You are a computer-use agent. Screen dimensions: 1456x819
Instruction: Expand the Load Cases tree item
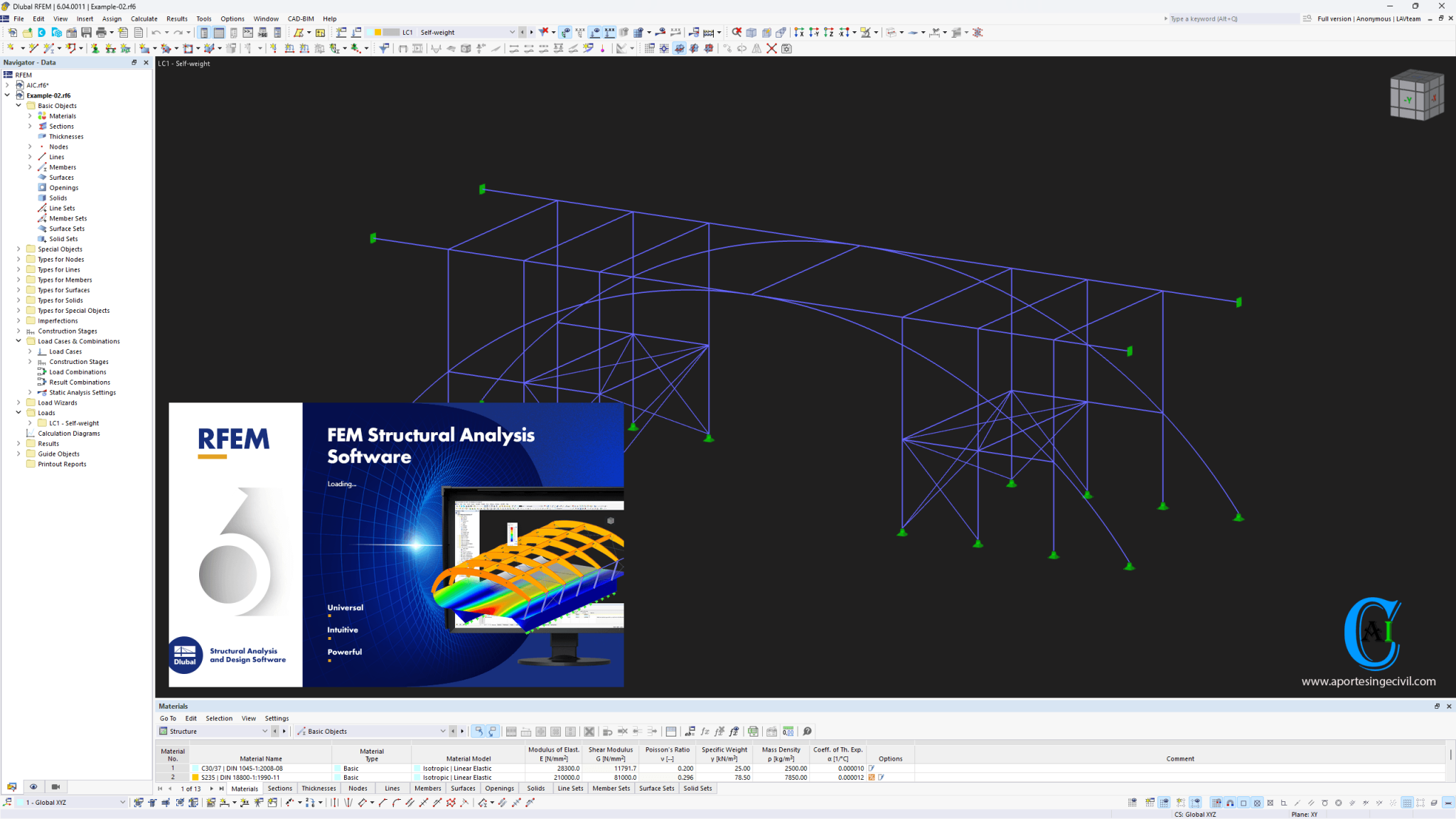point(30,351)
